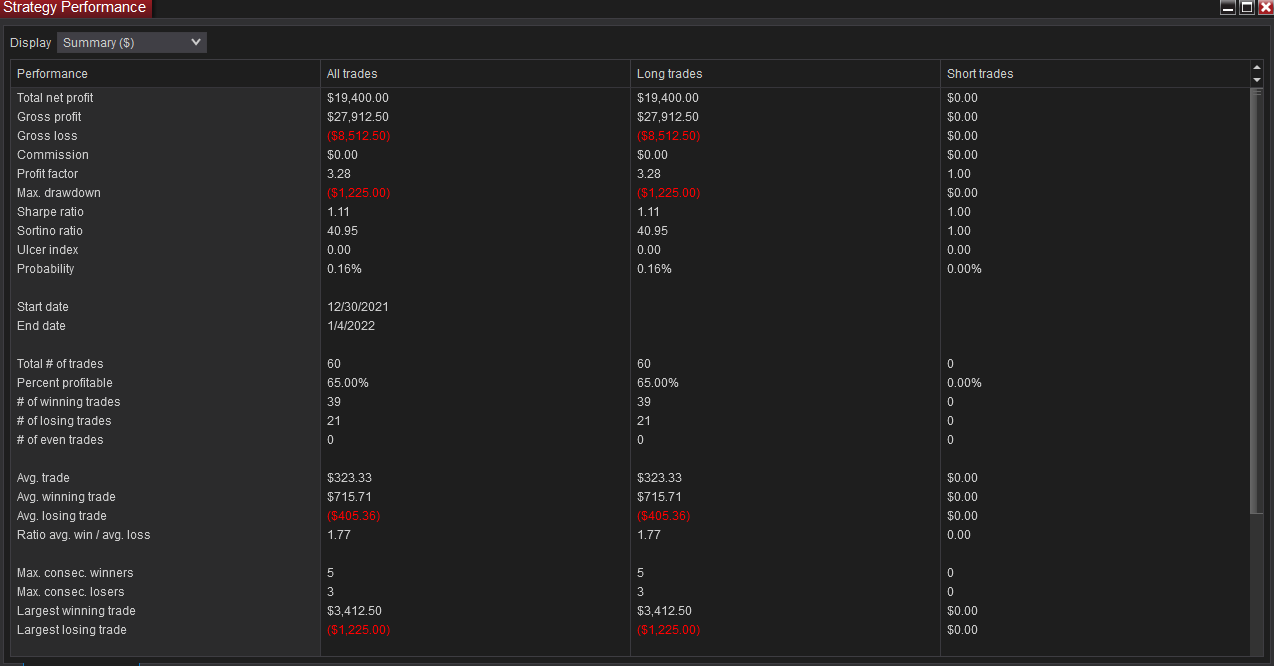
Task: Select the Sharpe ratio row label
Action: click(50, 212)
